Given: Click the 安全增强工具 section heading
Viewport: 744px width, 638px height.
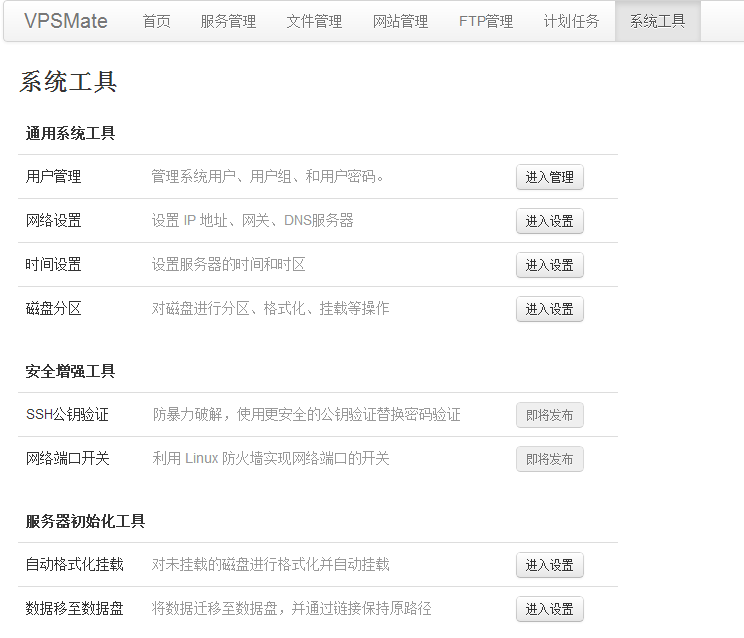Looking at the screenshot, I should click(x=70, y=371).
